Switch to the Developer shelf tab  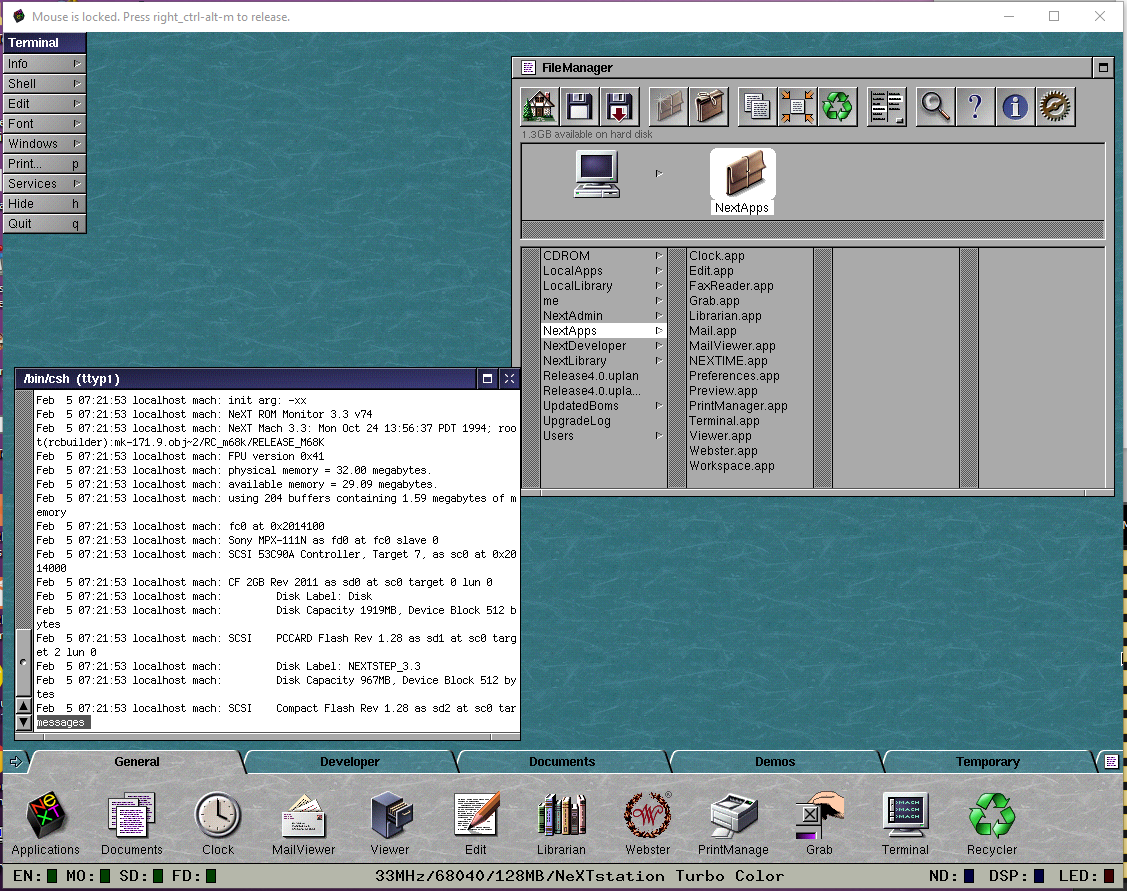(349, 762)
